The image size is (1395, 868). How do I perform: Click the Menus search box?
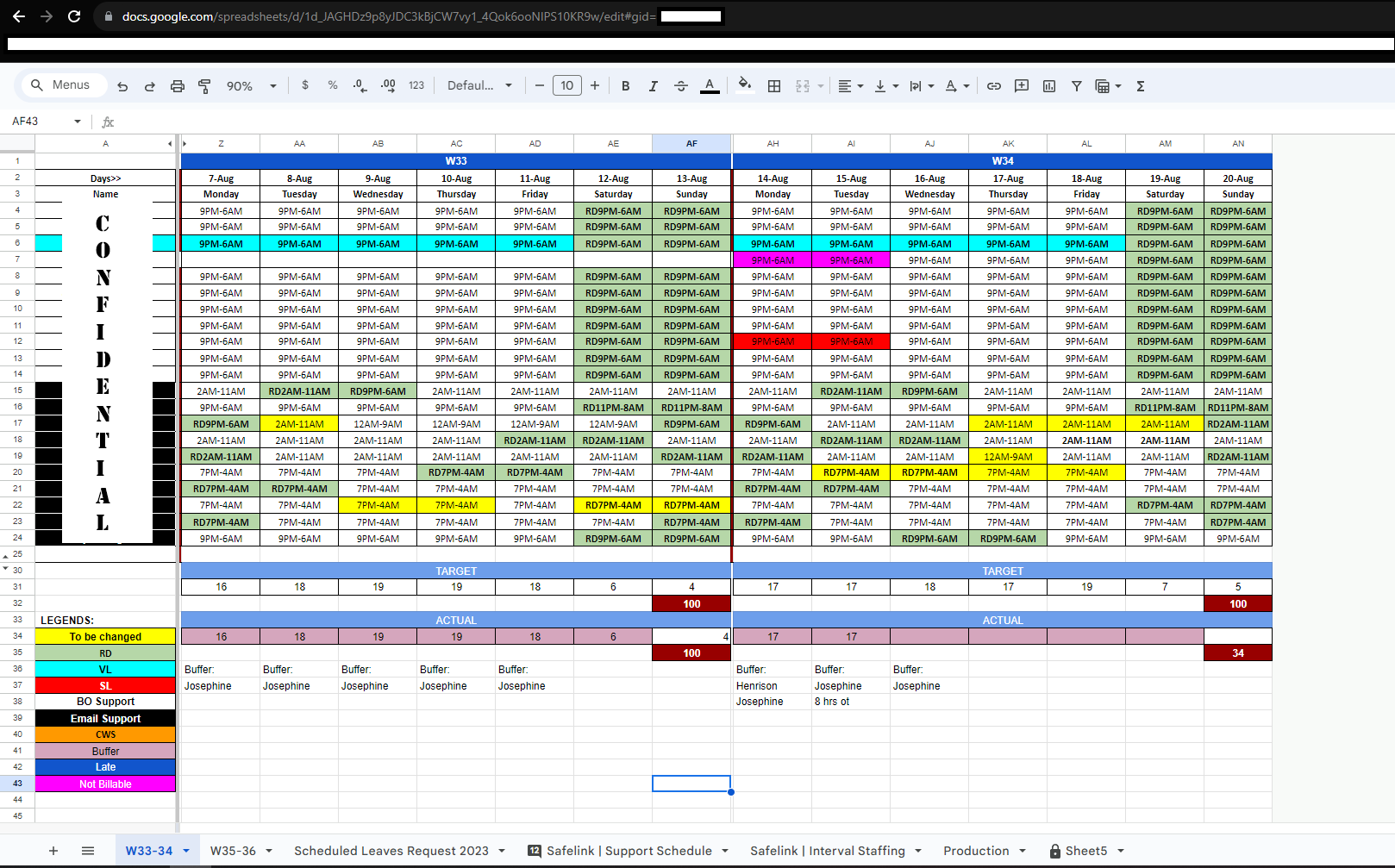pyautogui.click(x=63, y=85)
